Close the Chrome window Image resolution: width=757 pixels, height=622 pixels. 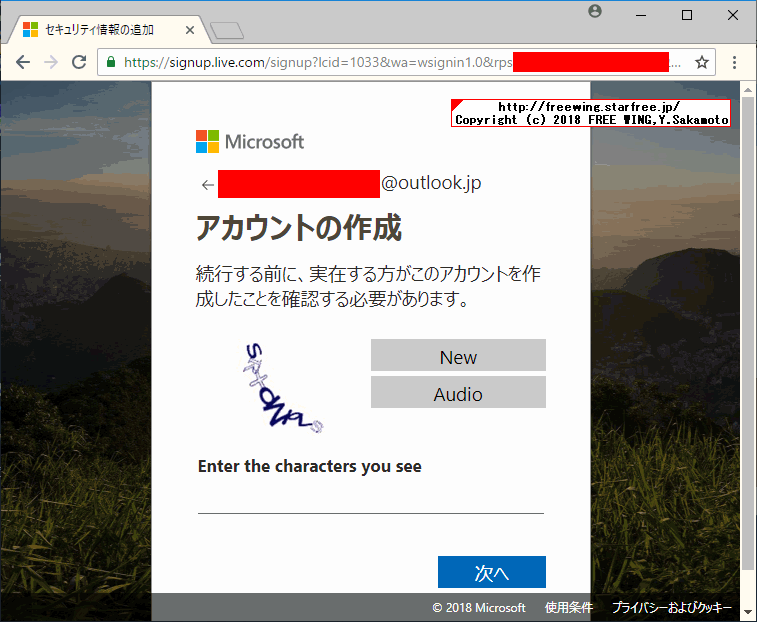pos(733,15)
